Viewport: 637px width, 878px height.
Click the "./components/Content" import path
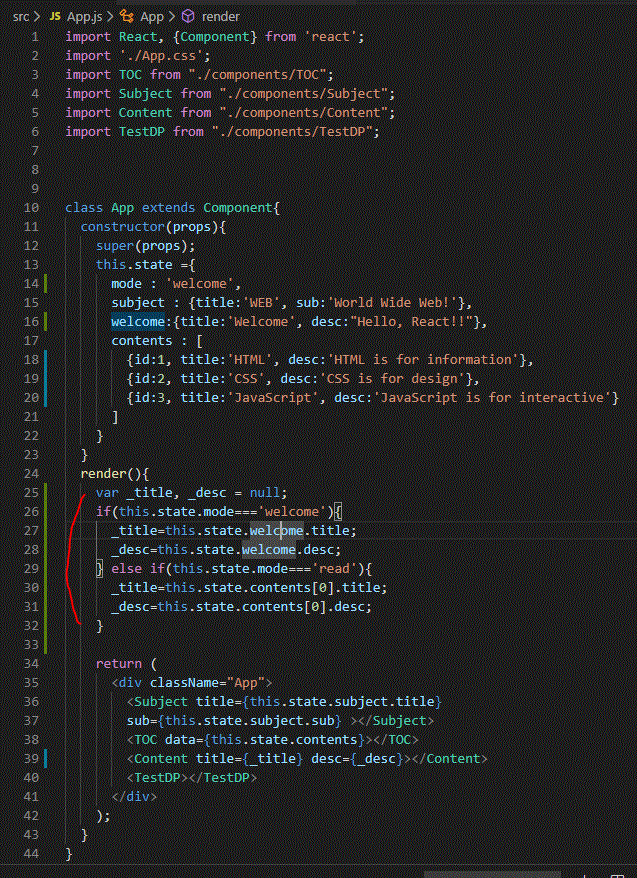(303, 113)
